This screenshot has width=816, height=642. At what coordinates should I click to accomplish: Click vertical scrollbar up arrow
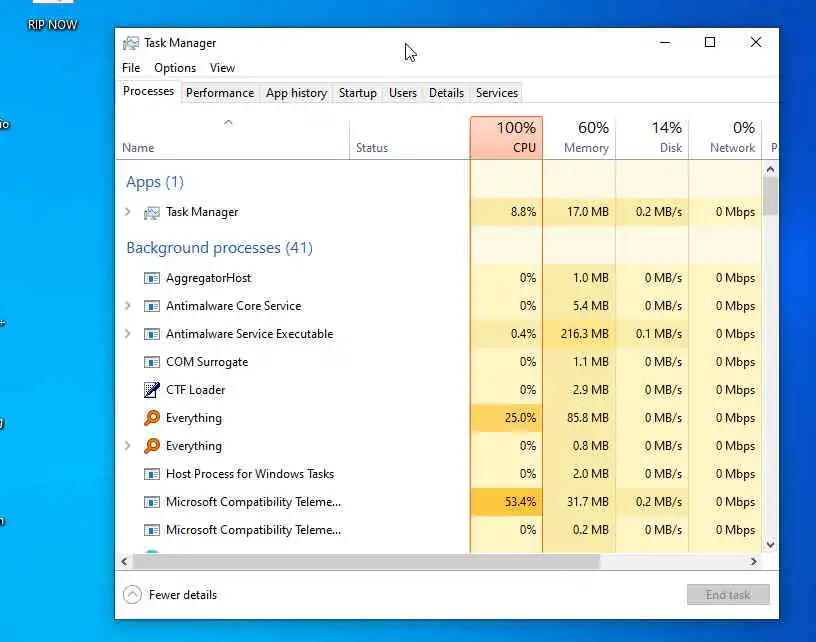[770, 170]
